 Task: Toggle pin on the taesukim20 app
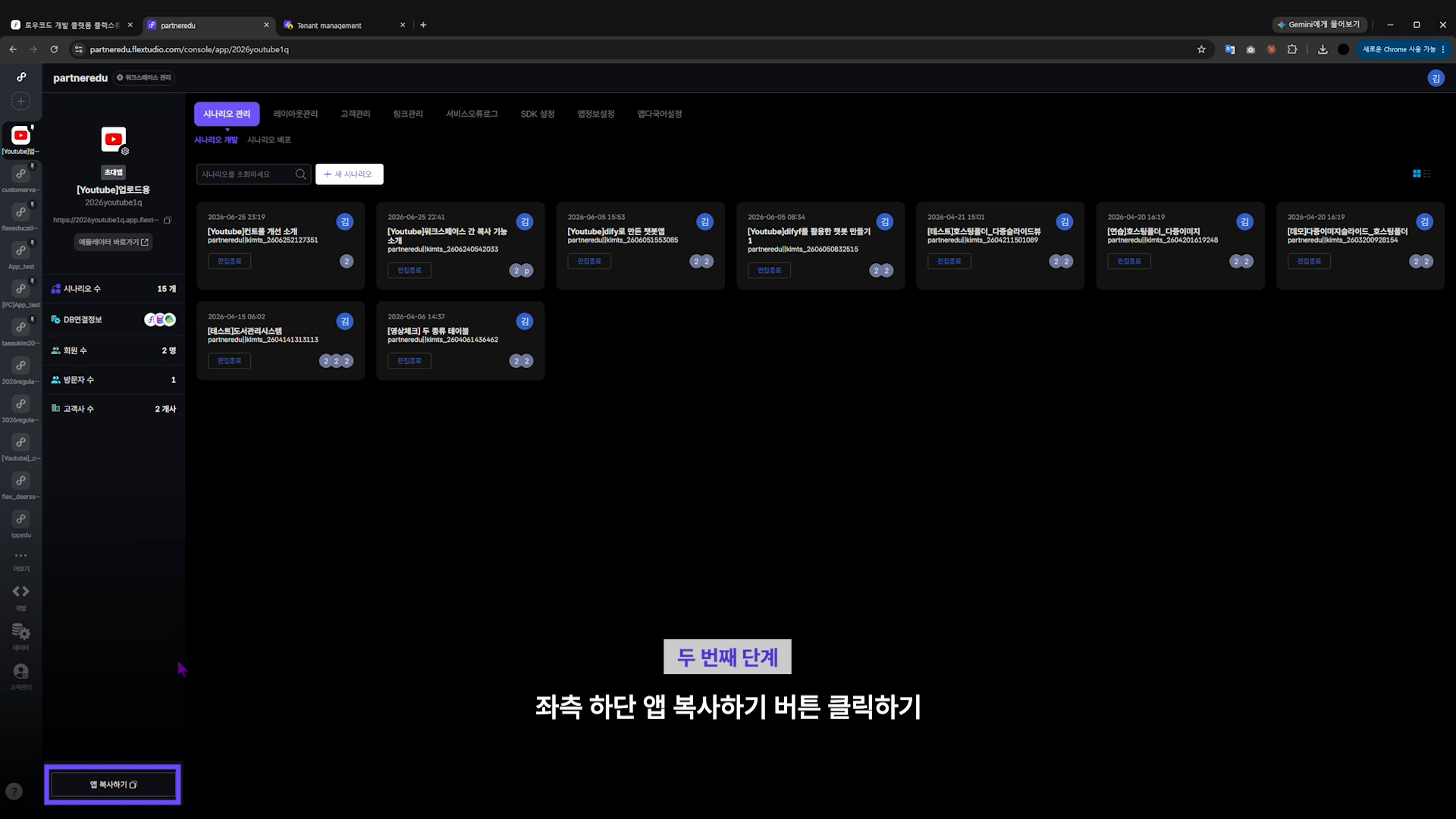[x=32, y=320]
